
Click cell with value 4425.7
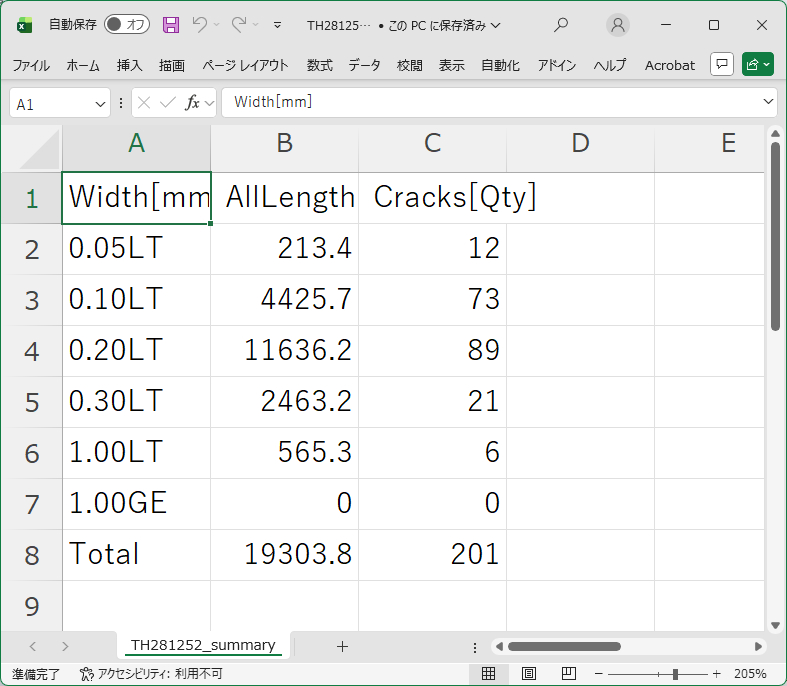coord(285,300)
